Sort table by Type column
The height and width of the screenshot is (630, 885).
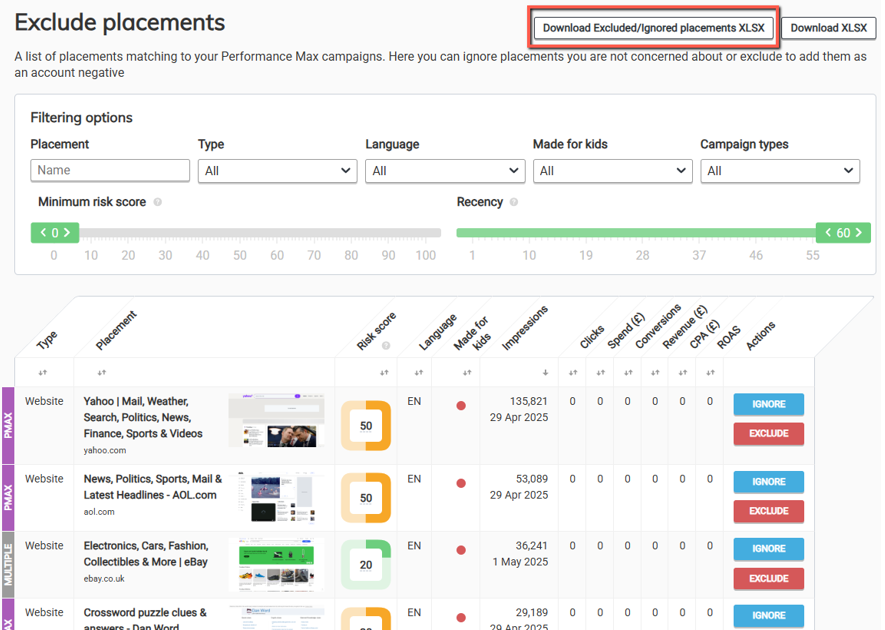(x=43, y=372)
